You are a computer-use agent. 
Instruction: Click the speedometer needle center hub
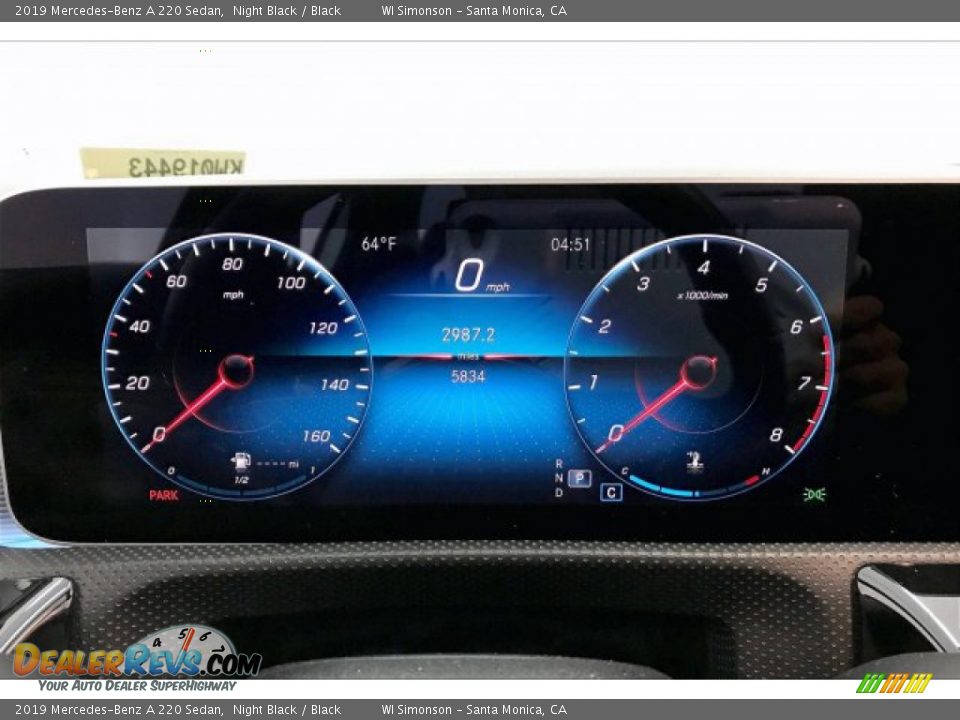coord(237,371)
